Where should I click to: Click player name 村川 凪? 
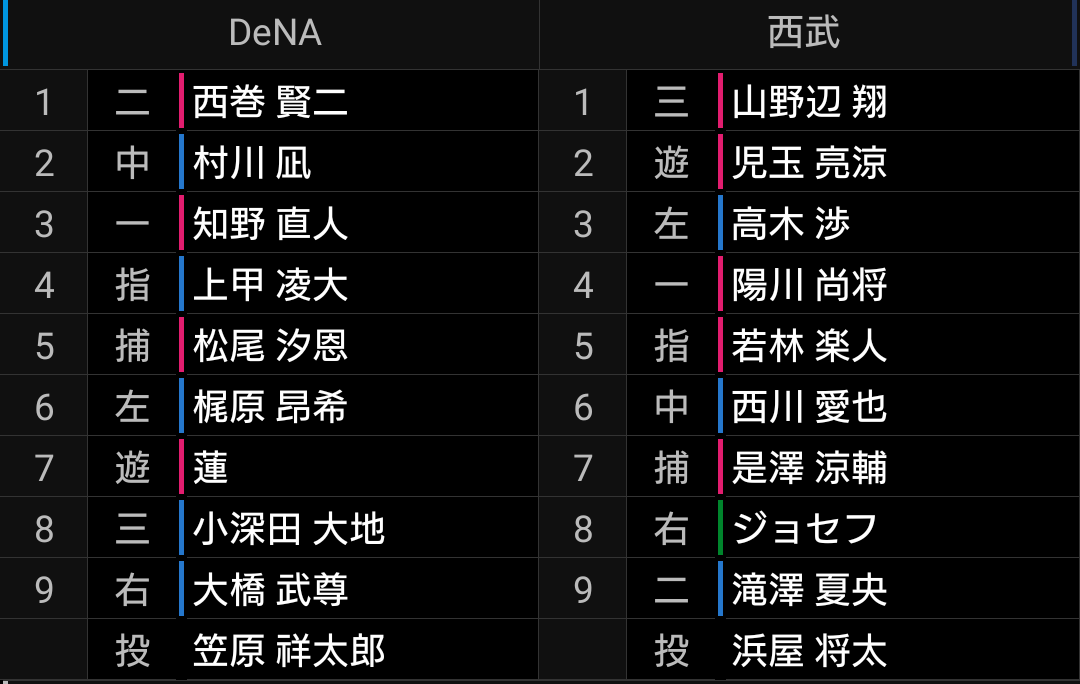point(252,163)
